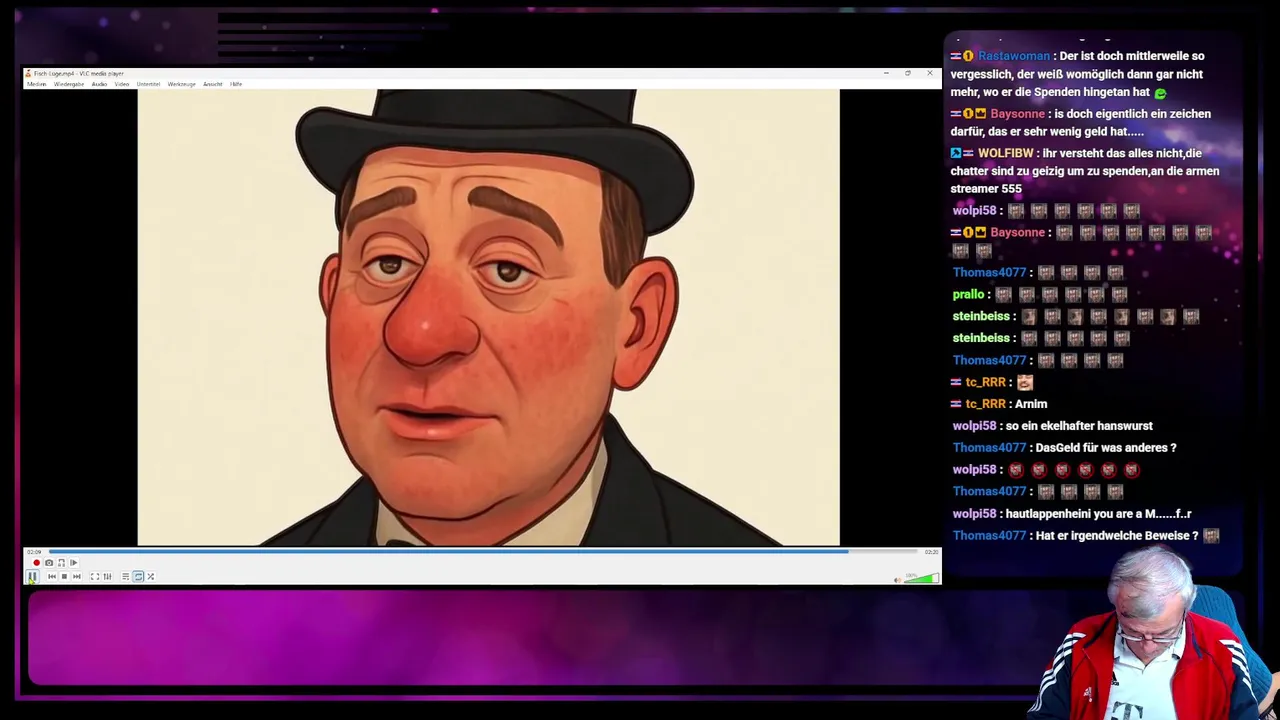Click the VLC cone title bar icon

click(28, 73)
